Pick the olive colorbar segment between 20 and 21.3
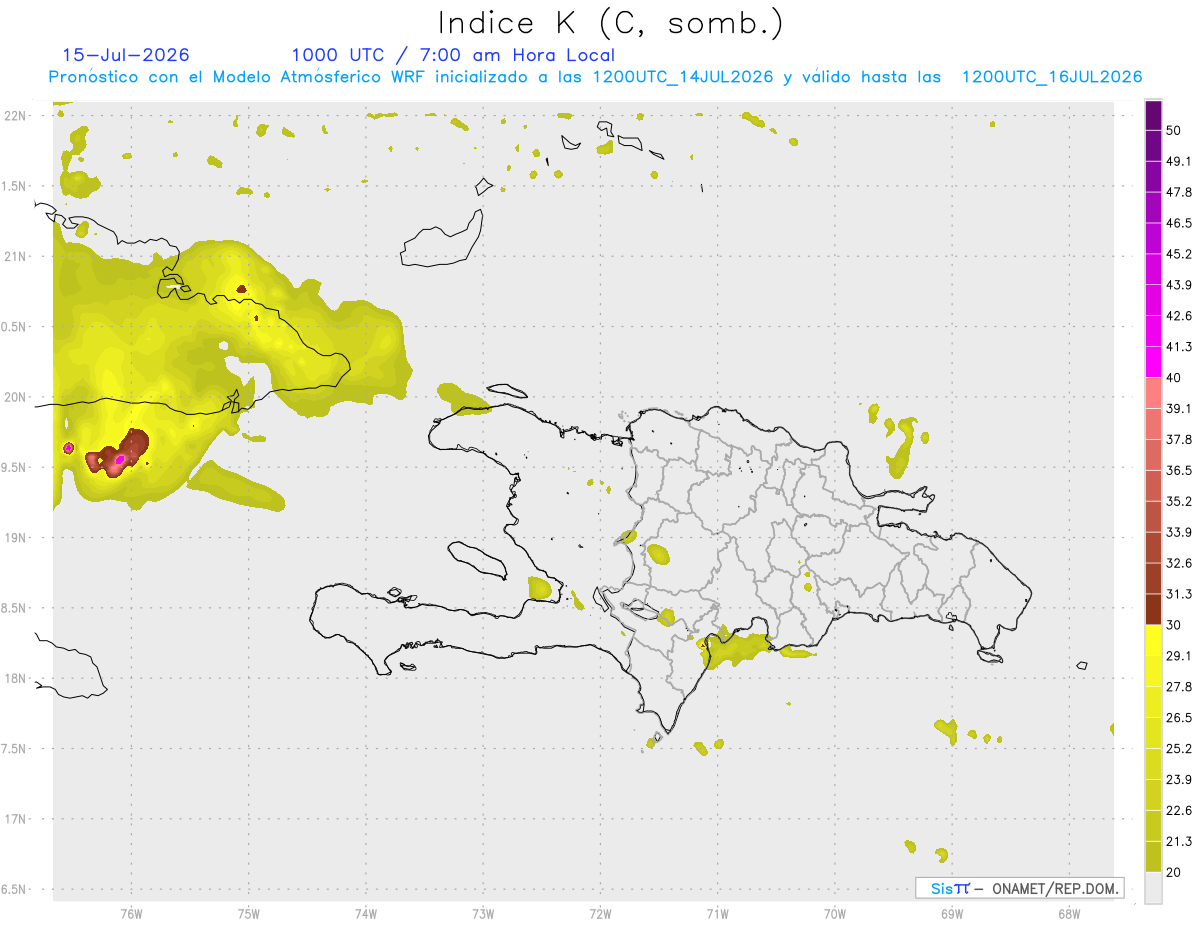Screen dimensions: 1200x927 click(x=1153, y=857)
